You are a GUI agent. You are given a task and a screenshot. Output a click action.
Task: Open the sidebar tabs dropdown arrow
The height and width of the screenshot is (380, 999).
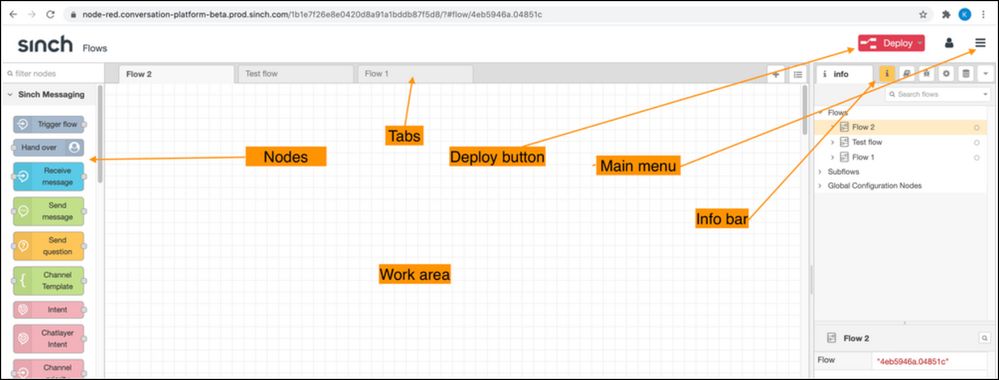point(986,74)
